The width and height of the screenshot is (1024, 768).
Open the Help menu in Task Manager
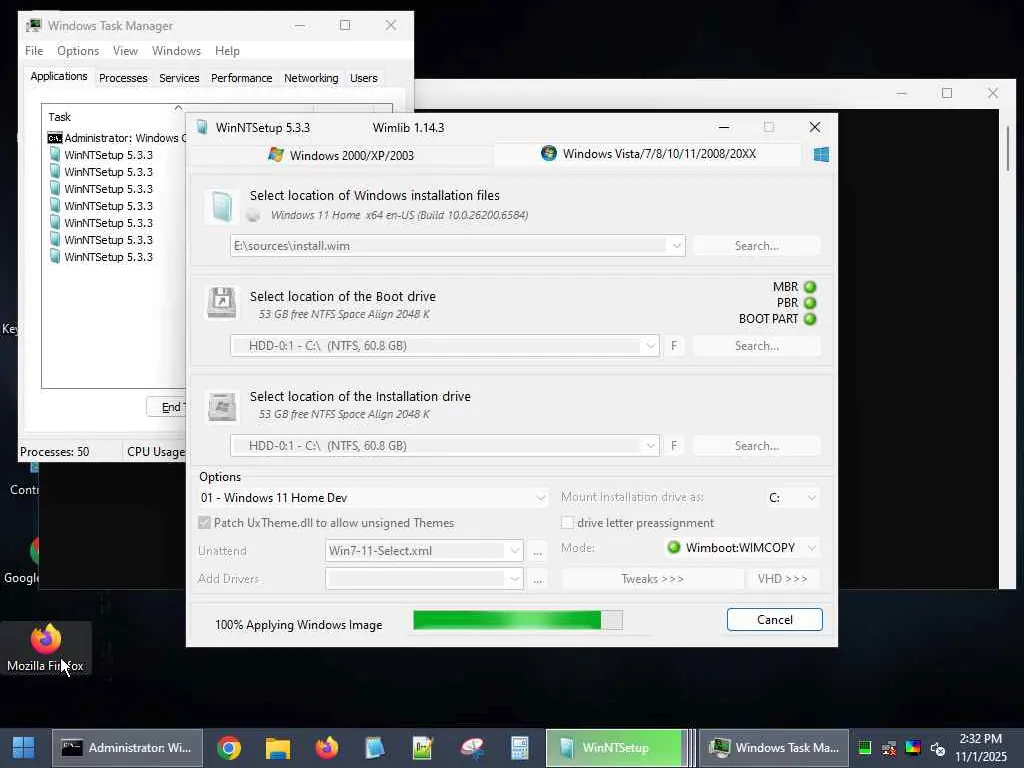pyautogui.click(x=227, y=51)
